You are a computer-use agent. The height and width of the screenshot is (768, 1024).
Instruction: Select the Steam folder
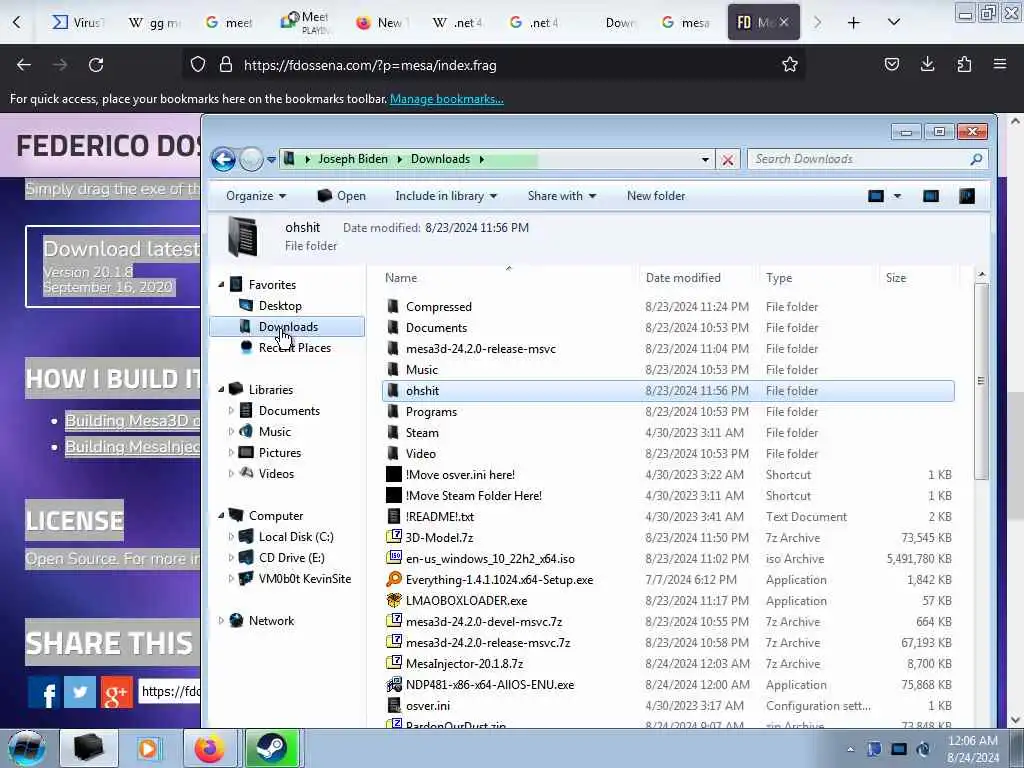click(422, 433)
